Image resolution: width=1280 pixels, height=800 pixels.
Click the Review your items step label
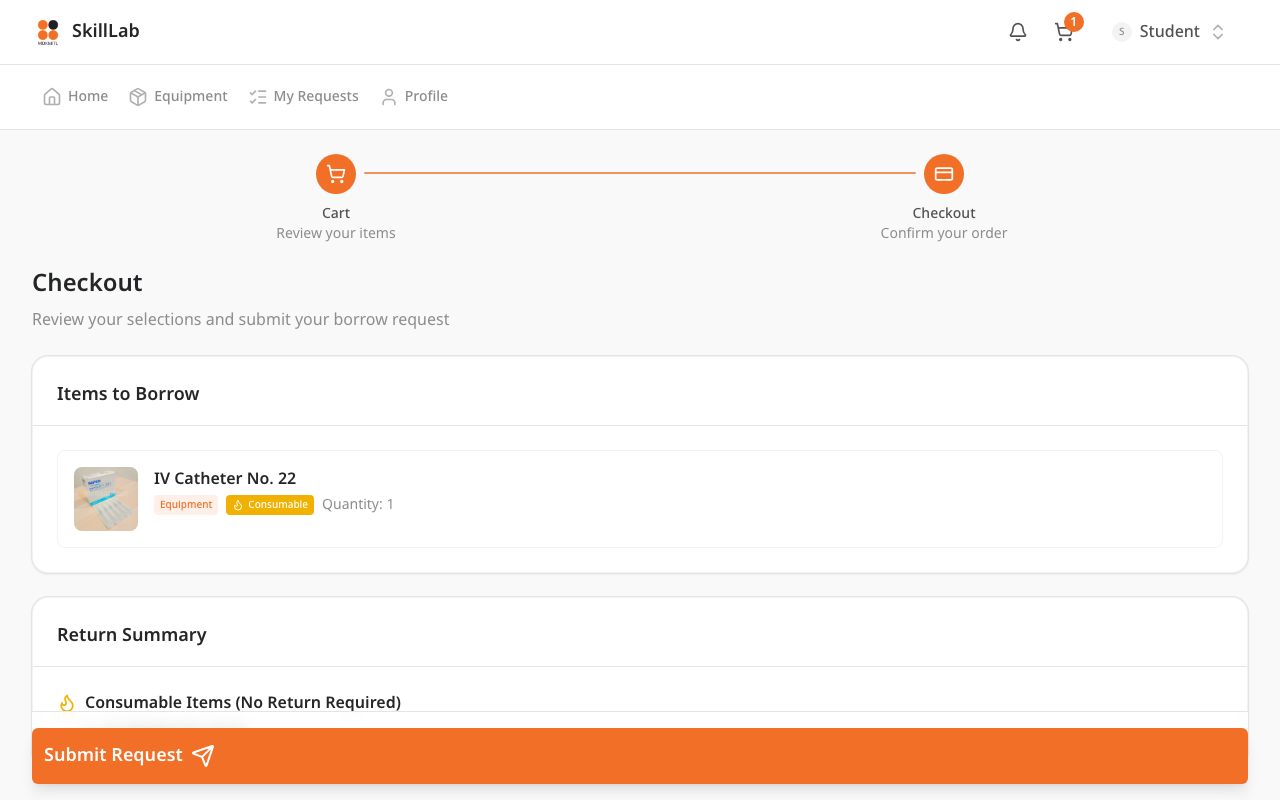tap(336, 233)
